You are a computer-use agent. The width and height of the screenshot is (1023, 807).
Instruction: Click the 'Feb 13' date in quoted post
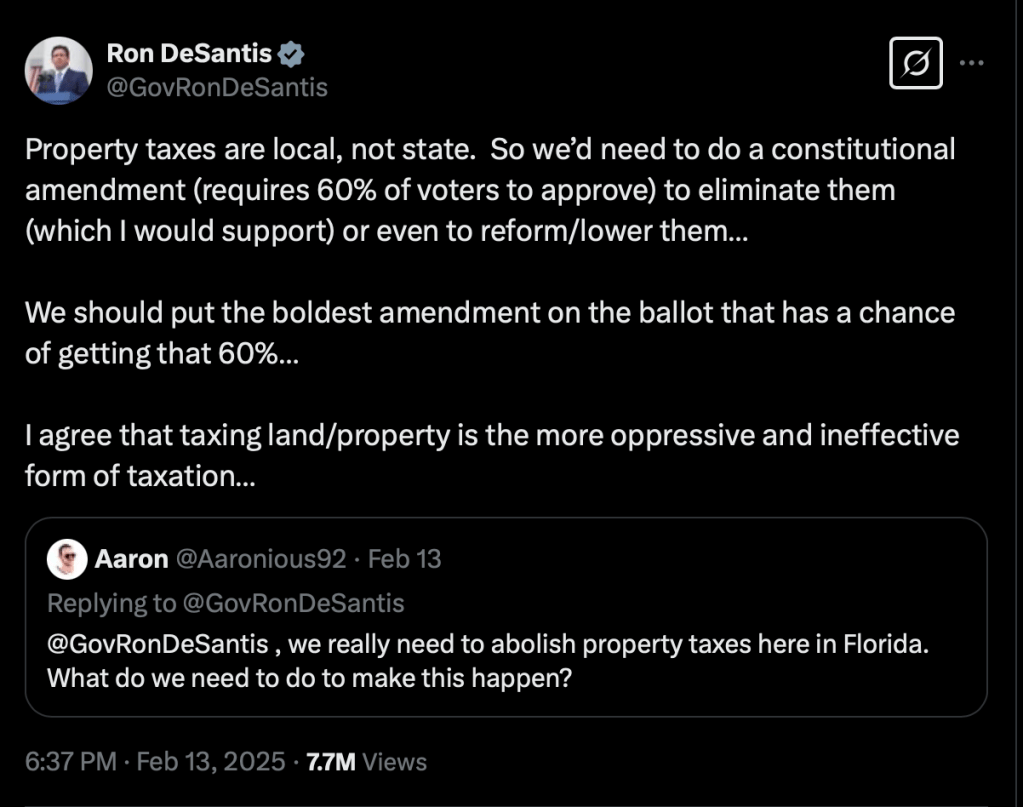(405, 559)
